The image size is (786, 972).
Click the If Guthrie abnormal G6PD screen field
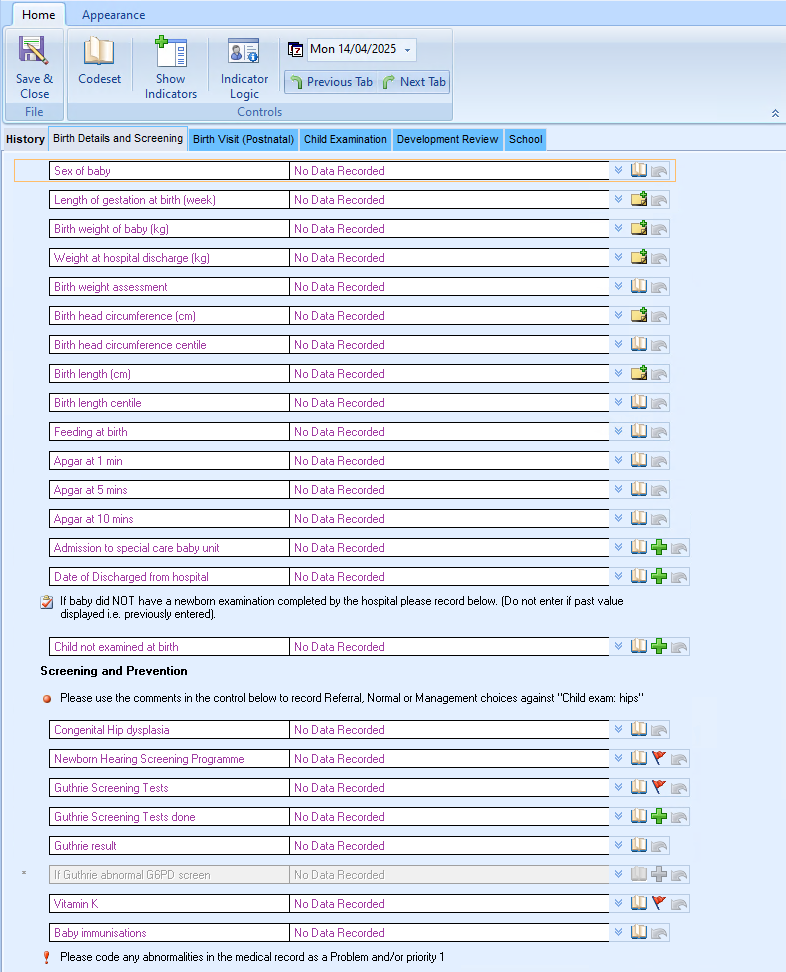(329, 875)
